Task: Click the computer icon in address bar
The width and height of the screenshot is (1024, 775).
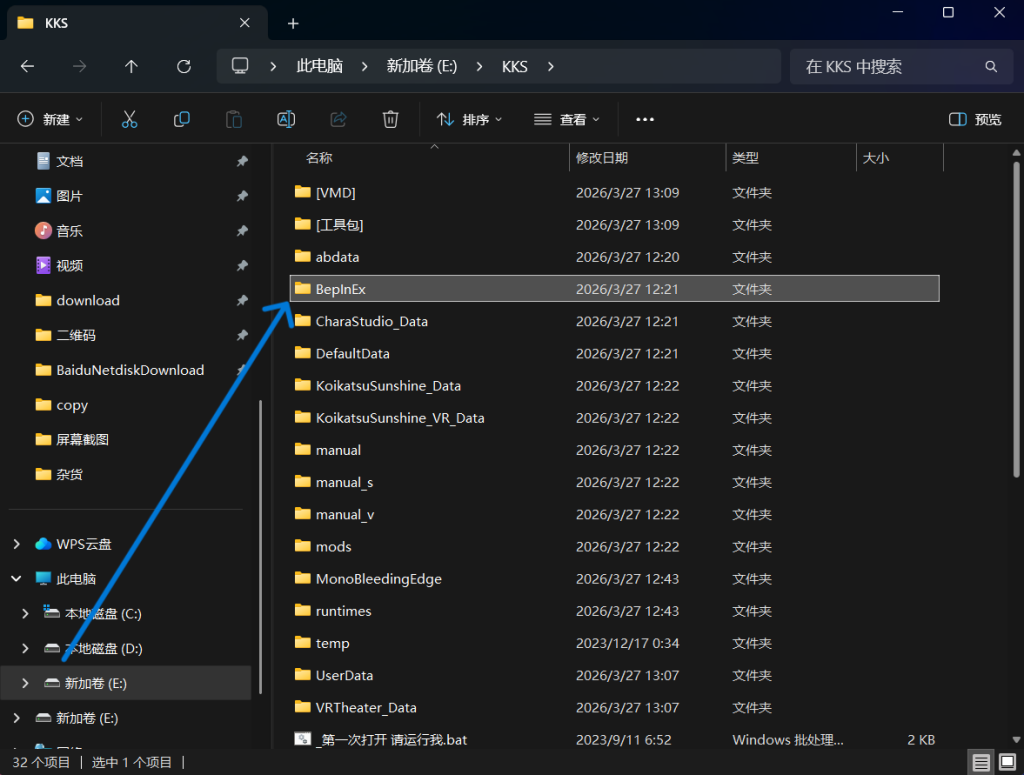Action: click(x=240, y=66)
